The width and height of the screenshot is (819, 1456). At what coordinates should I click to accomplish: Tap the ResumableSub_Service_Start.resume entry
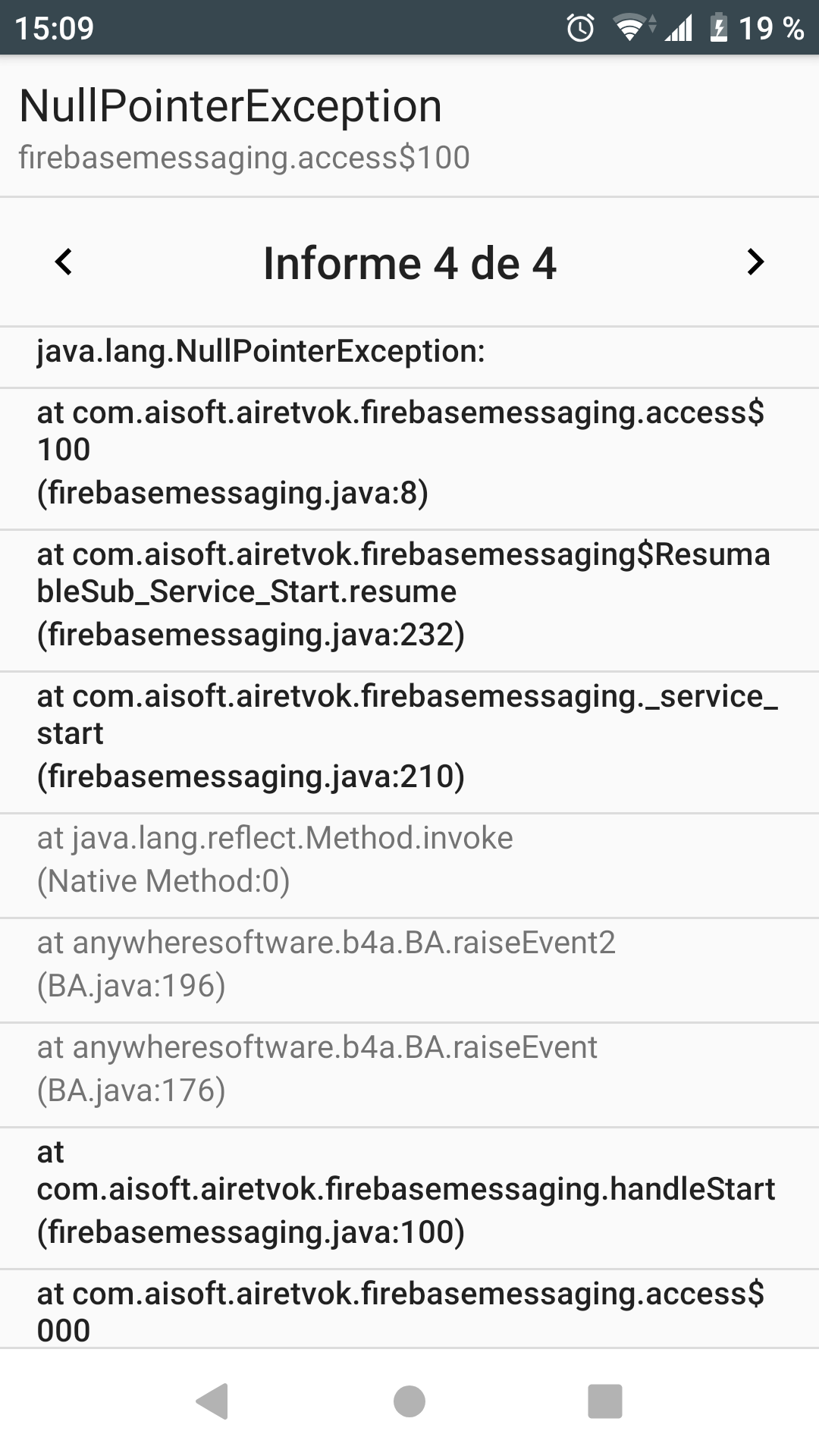coord(409,593)
